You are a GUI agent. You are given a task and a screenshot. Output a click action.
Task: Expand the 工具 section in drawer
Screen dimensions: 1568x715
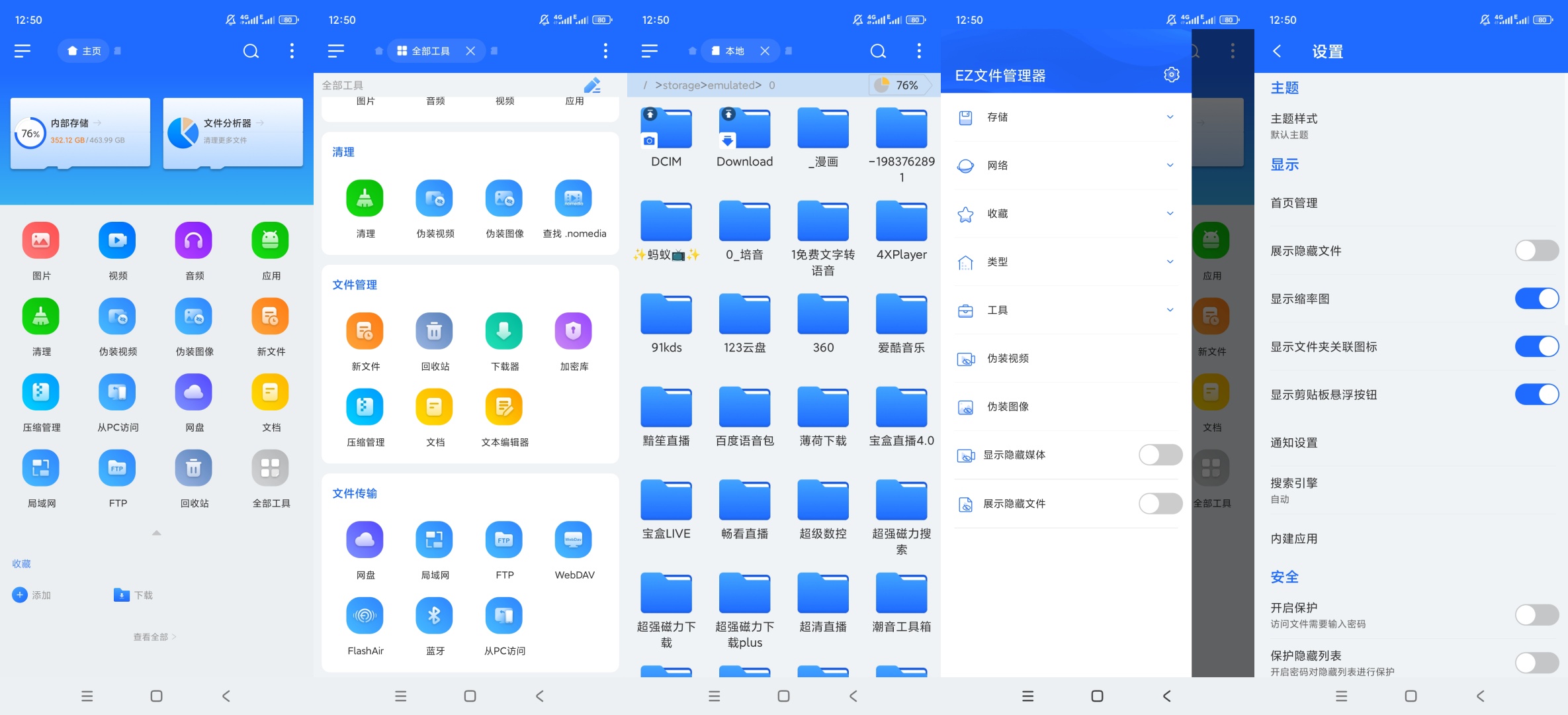click(x=1067, y=310)
